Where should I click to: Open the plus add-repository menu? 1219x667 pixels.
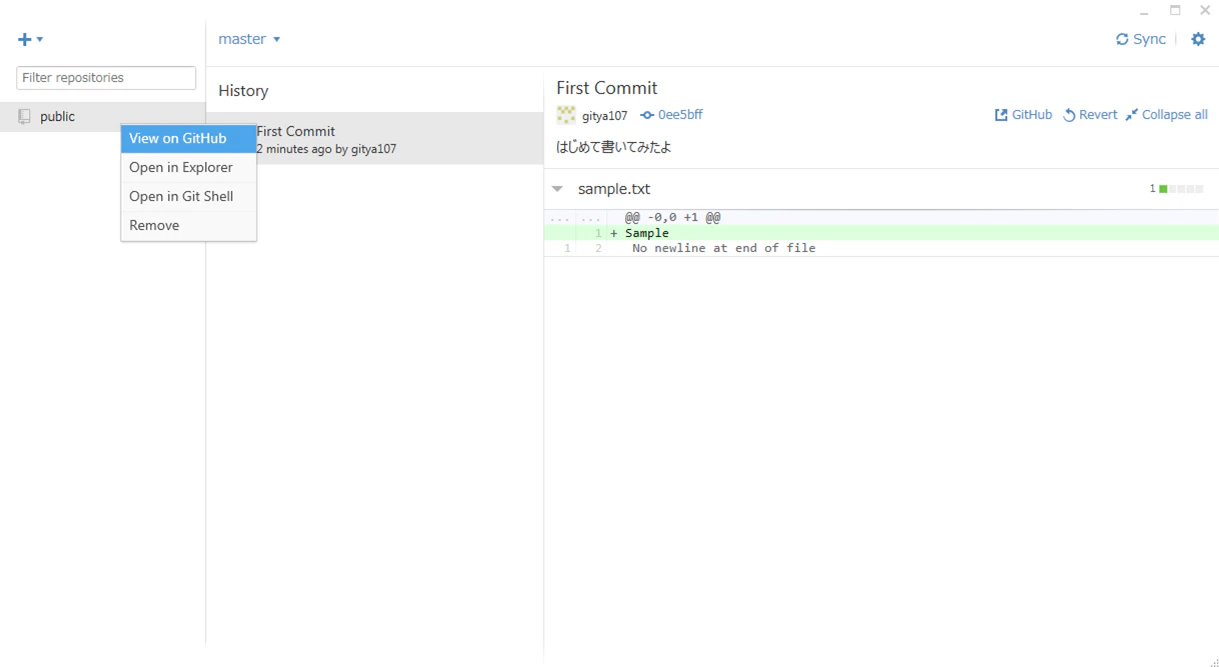pos(30,40)
